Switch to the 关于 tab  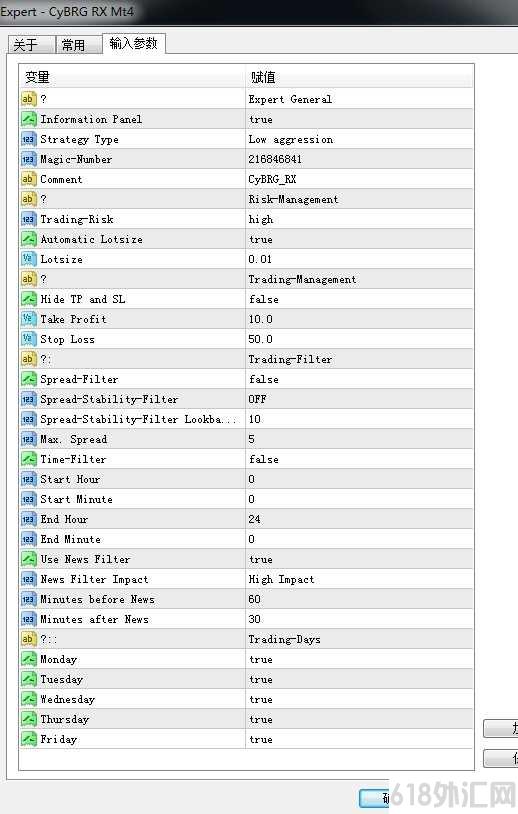[x=31, y=45]
